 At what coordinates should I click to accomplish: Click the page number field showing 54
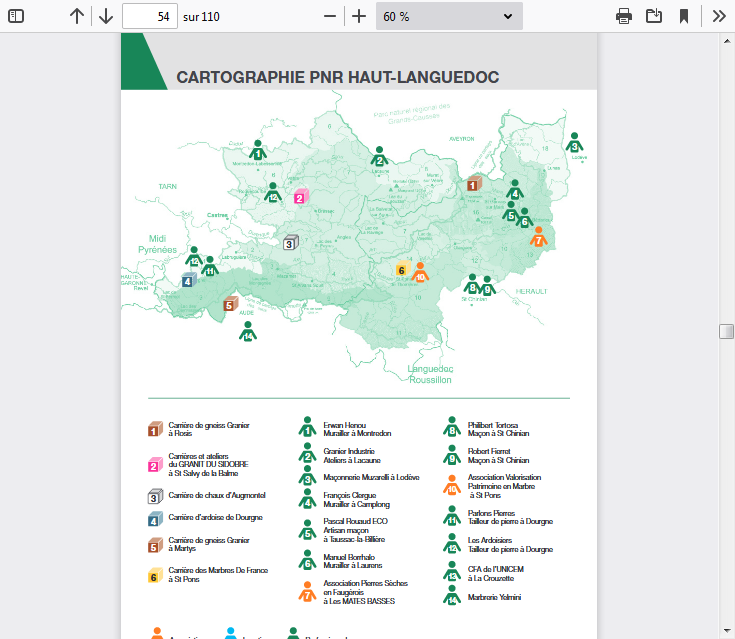pyautogui.click(x=150, y=16)
